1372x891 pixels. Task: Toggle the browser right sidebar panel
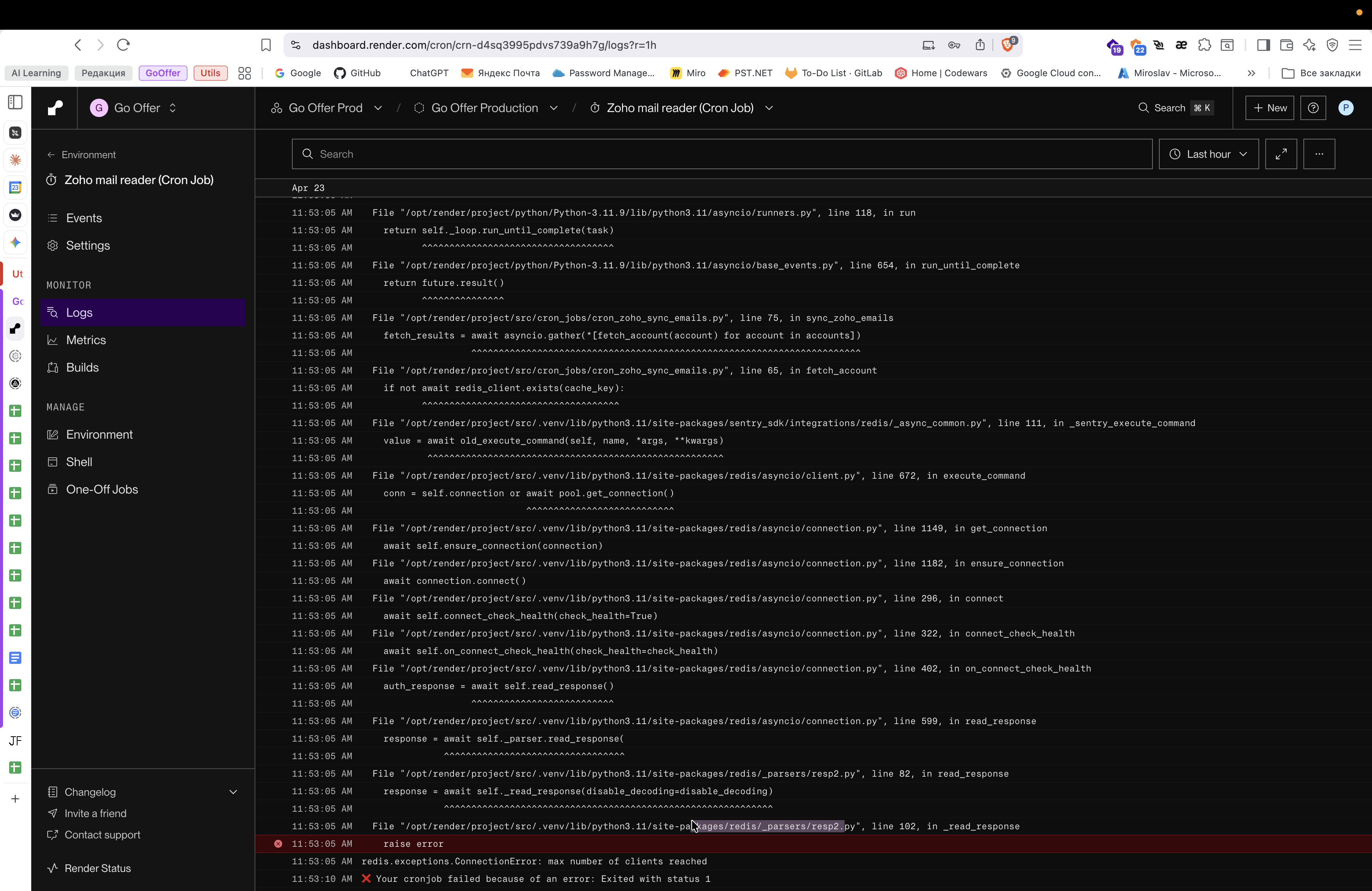(x=1263, y=45)
